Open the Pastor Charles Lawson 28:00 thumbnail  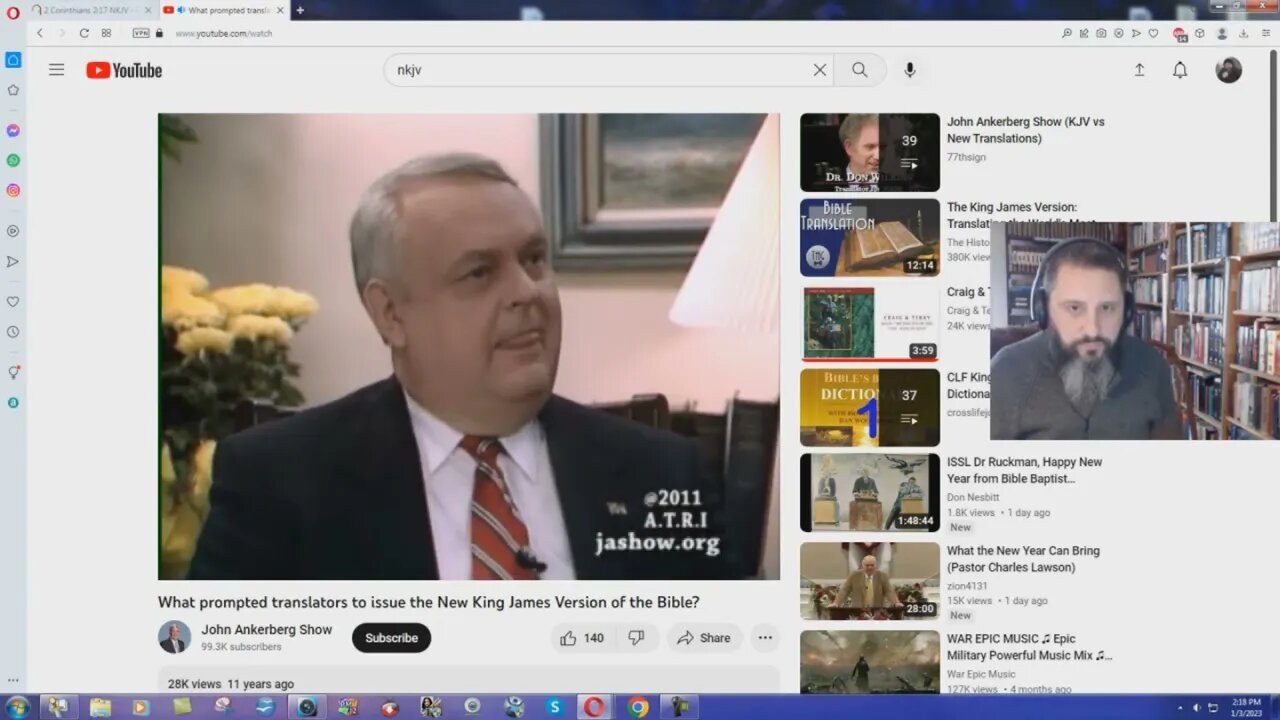pos(870,581)
